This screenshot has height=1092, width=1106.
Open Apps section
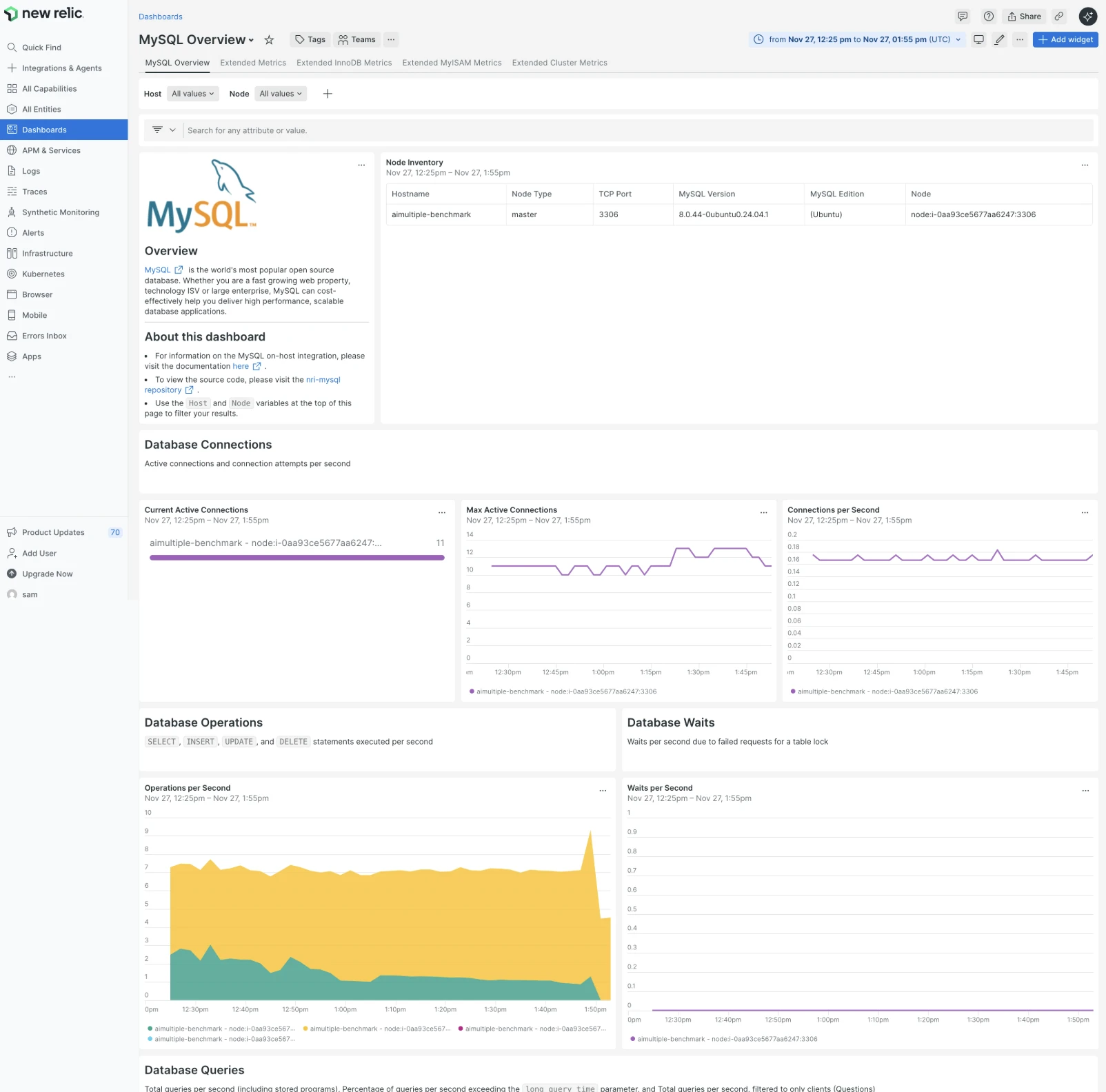(32, 357)
